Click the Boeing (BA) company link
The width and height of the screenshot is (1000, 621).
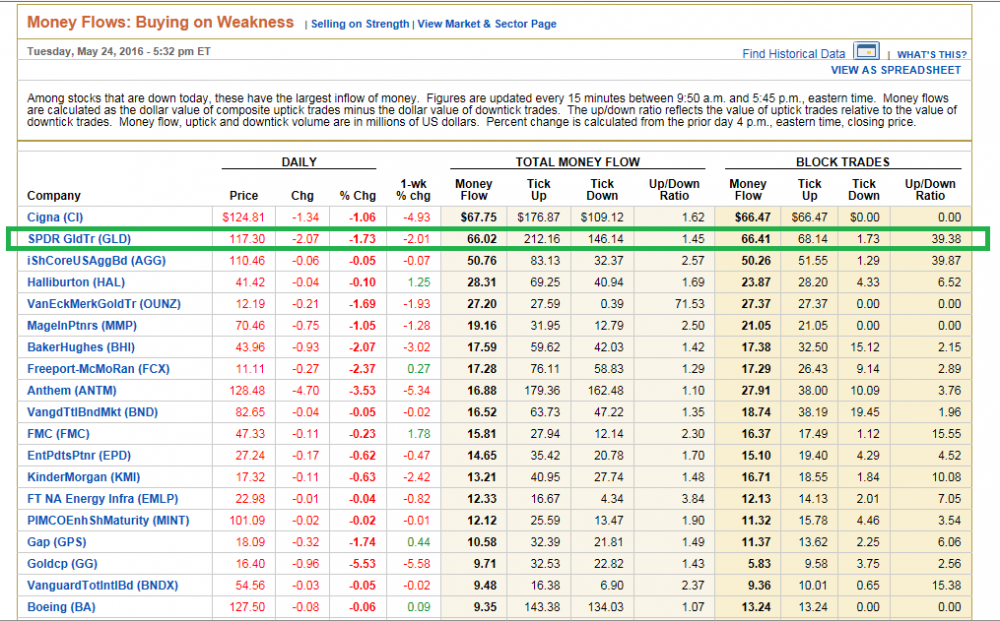pos(61,607)
